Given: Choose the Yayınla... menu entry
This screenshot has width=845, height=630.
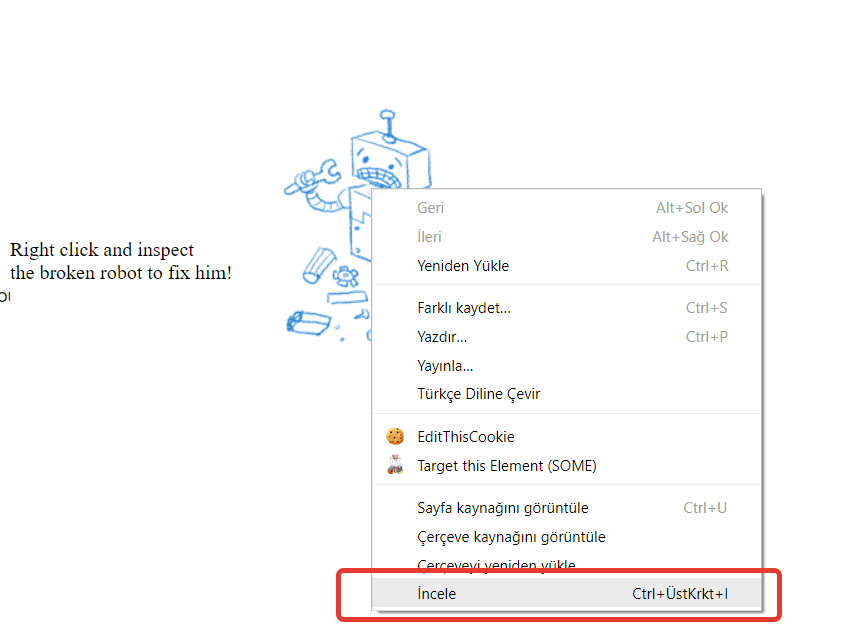Looking at the screenshot, I should [445, 365].
